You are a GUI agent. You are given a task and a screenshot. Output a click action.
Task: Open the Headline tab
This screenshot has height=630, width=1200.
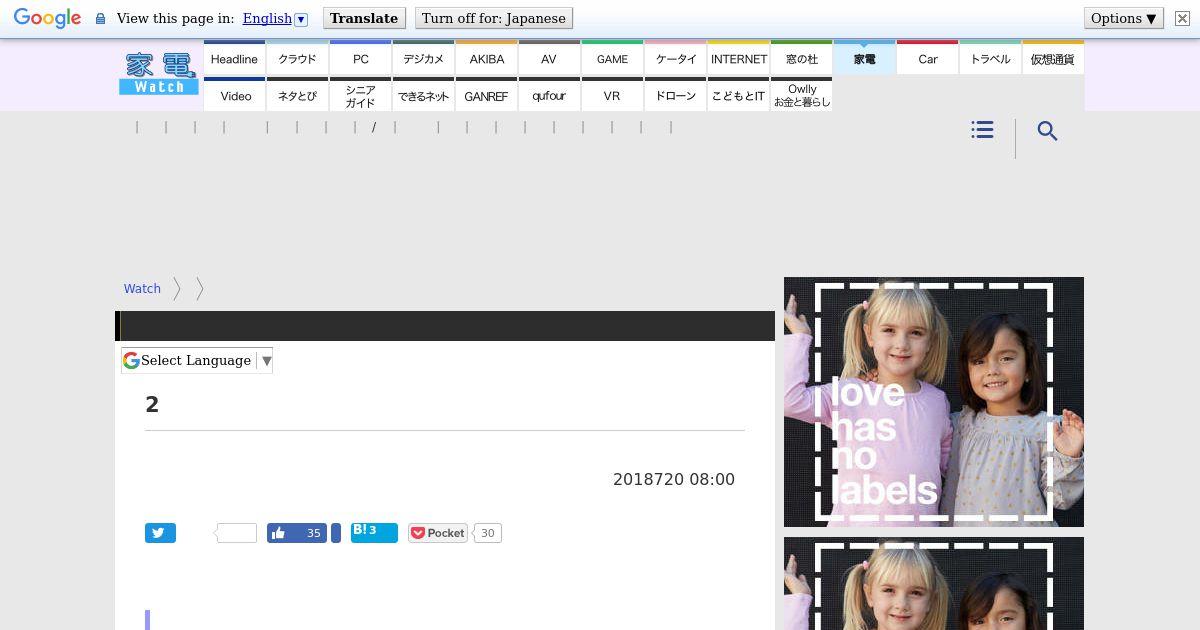coord(234,58)
